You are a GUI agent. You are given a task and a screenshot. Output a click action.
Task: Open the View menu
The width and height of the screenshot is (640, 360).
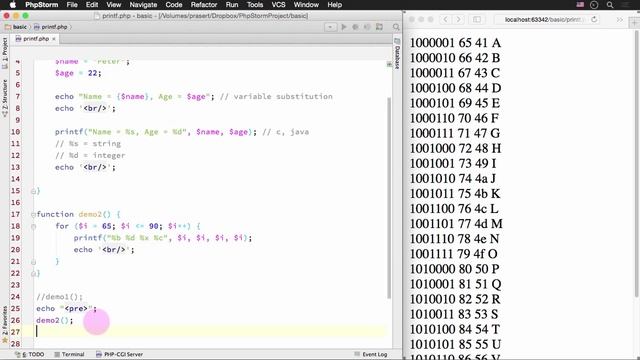pyautogui.click(x=113, y=5)
